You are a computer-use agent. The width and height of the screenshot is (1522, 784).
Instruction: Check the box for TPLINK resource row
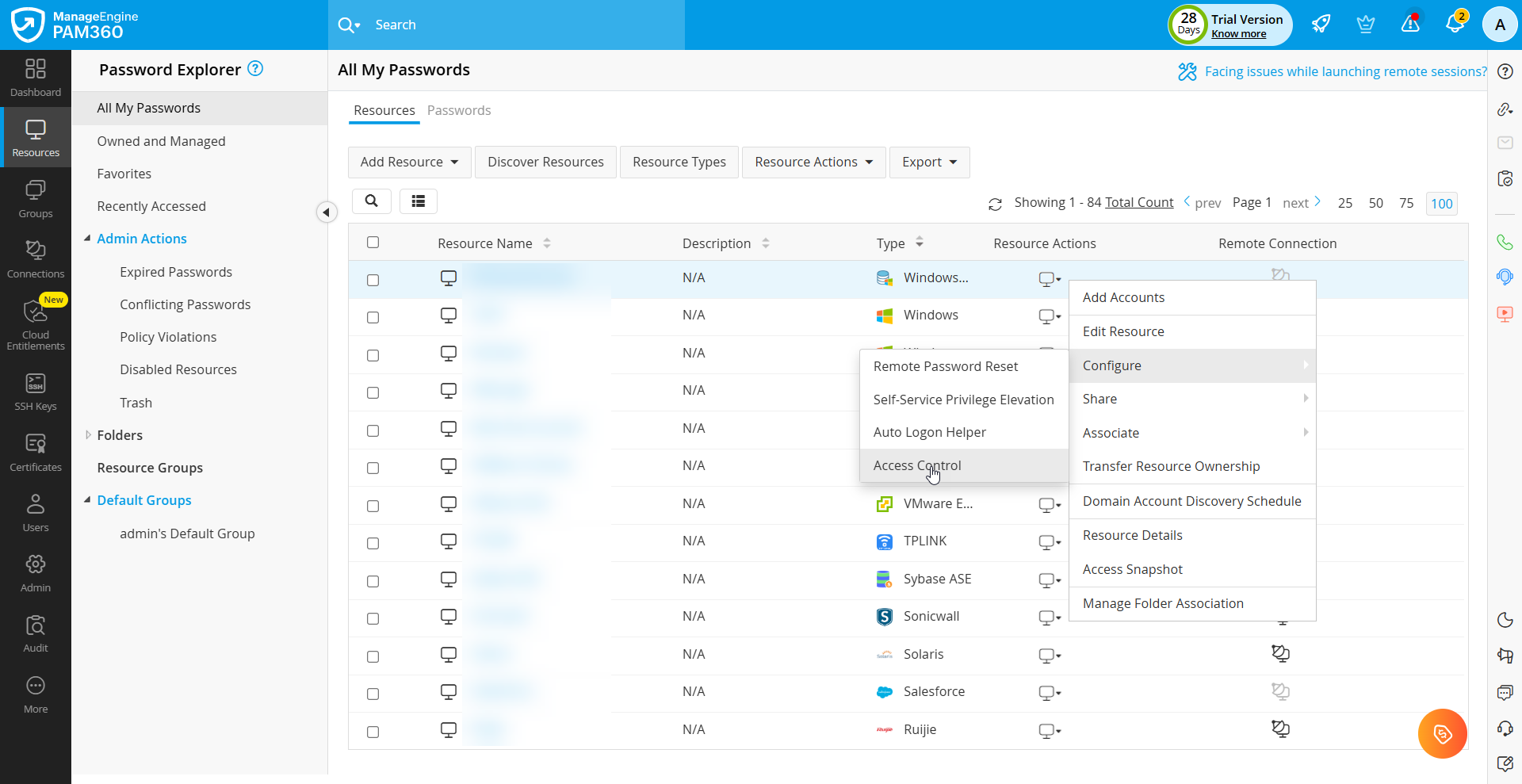click(373, 544)
